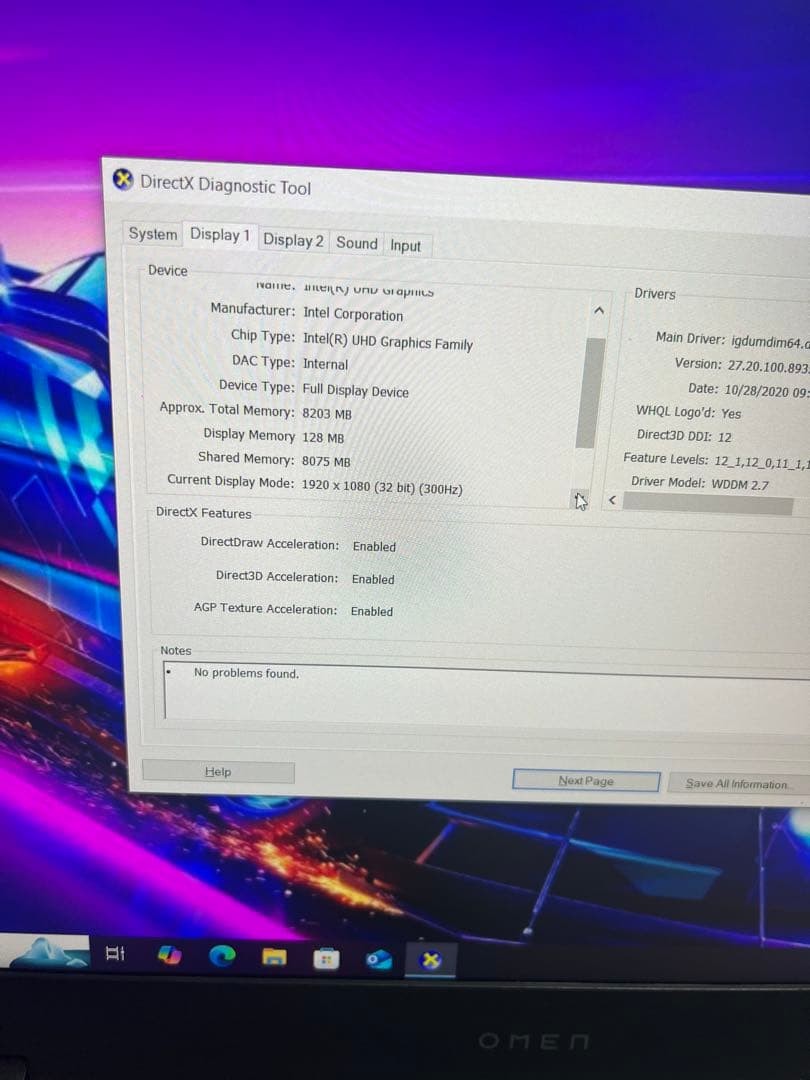Open File Explorer from the taskbar
This screenshot has height=1080, width=810.
[x=273, y=957]
